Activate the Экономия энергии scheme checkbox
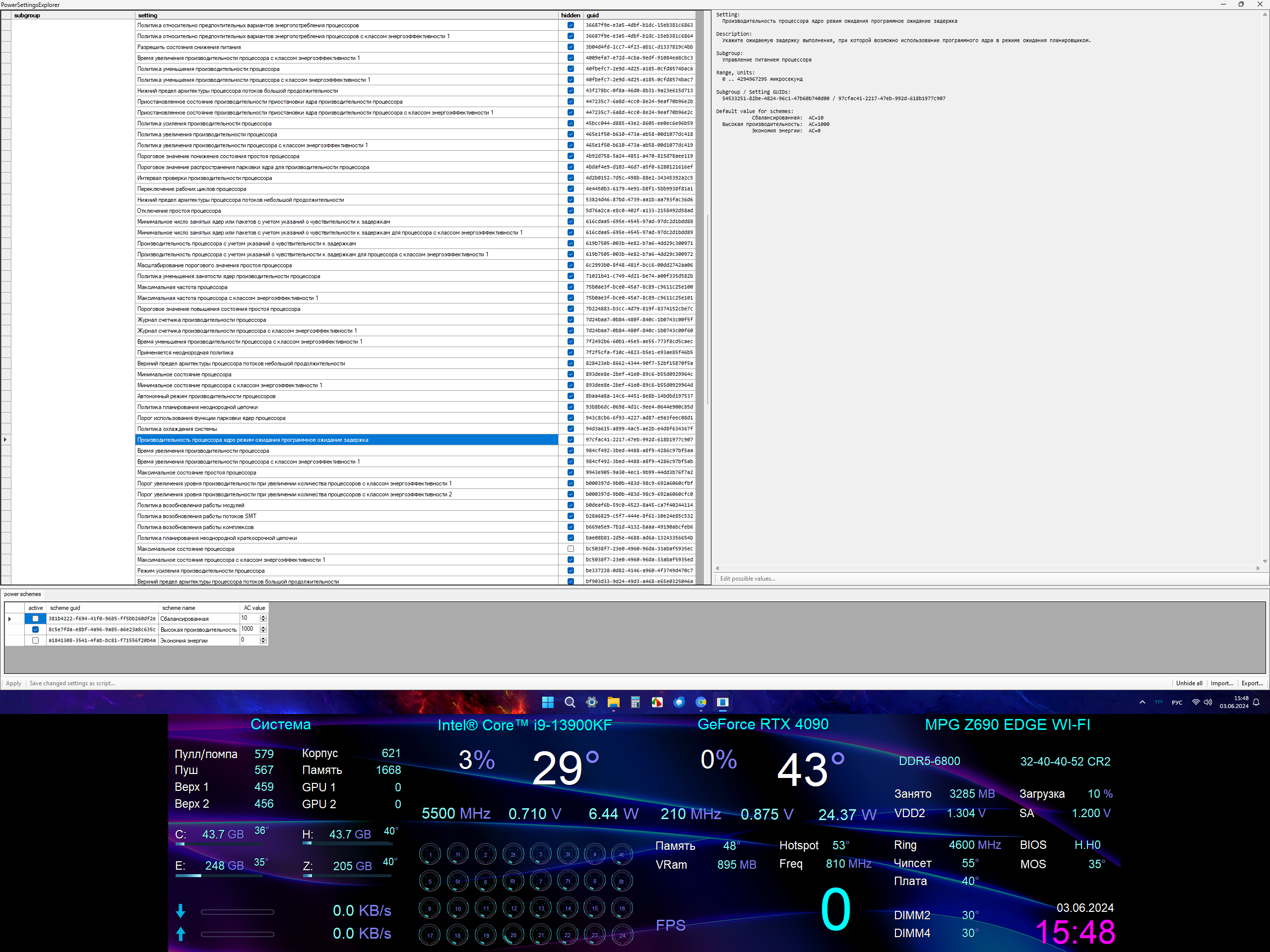 pyautogui.click(x=36, y=641)
